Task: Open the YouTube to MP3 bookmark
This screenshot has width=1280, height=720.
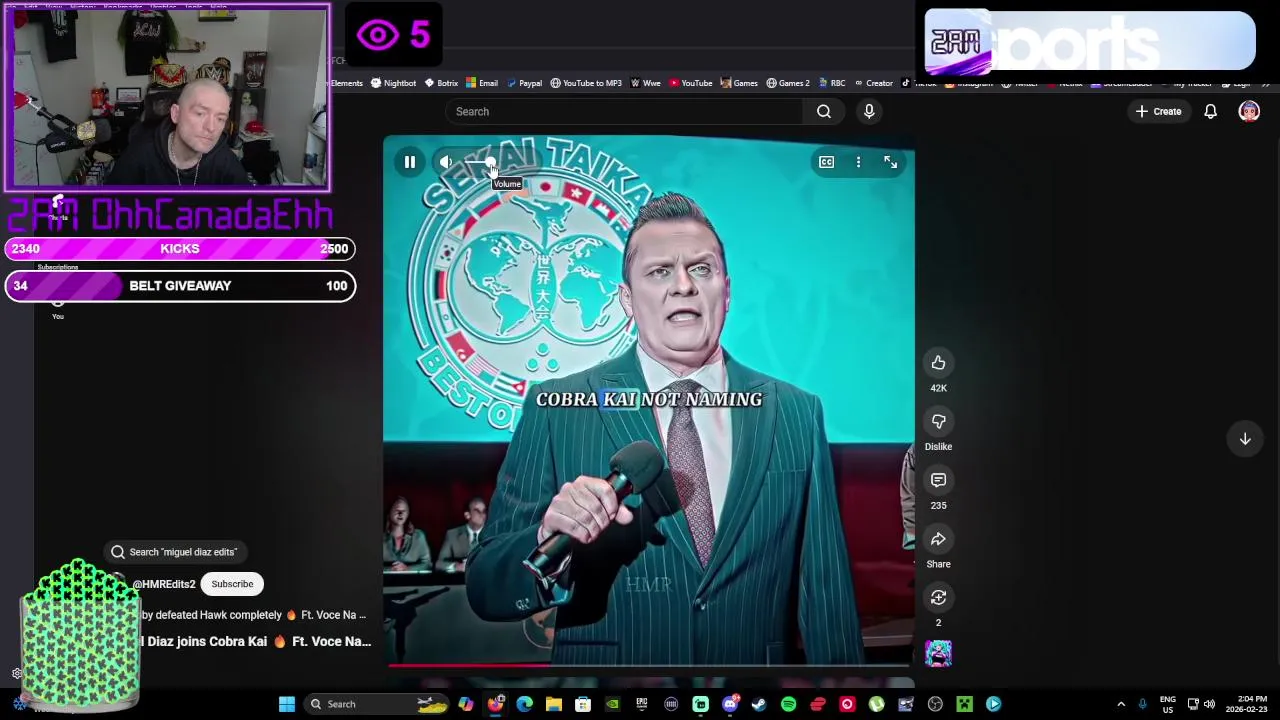Action: click(586, 83)
